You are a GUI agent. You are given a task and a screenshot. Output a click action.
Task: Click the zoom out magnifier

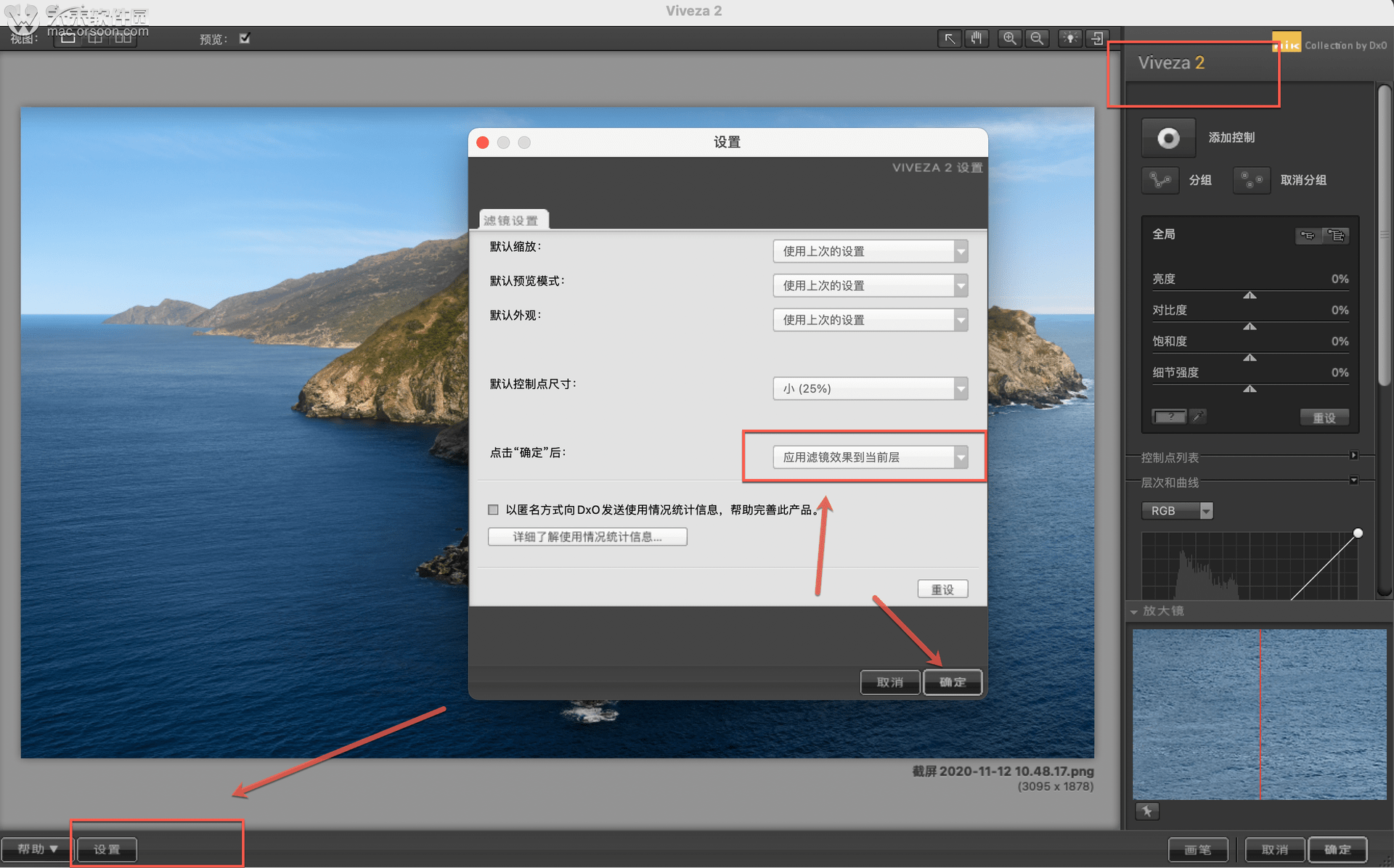pos(1037,38)
